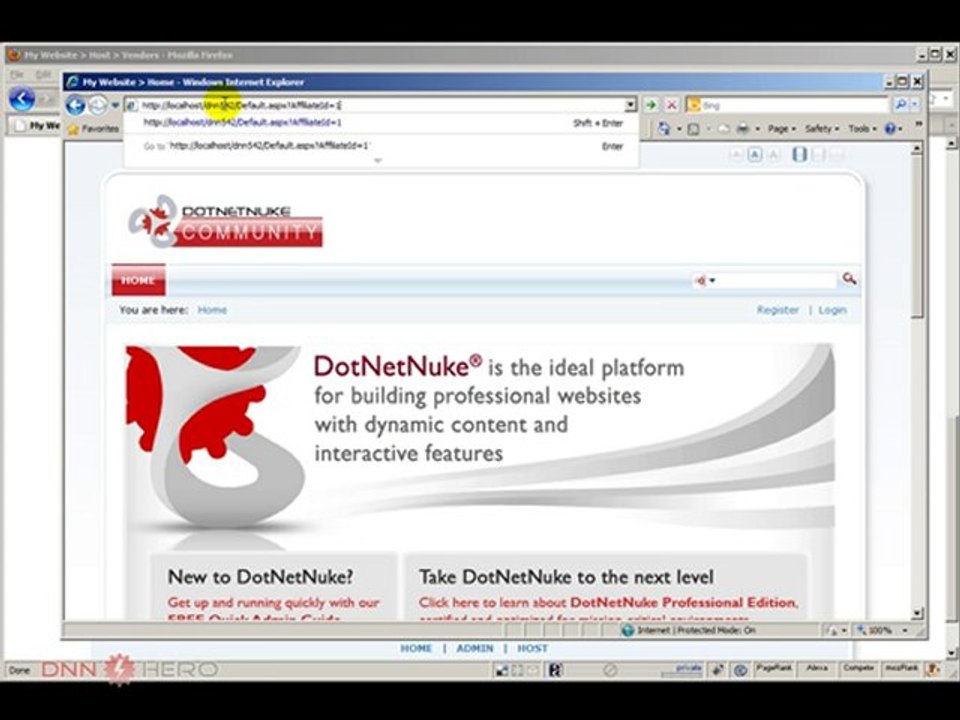Screen dimensions: 960x720
Task: Click the Internet Explorer forward arrow
Action: (x=98, y=105)
